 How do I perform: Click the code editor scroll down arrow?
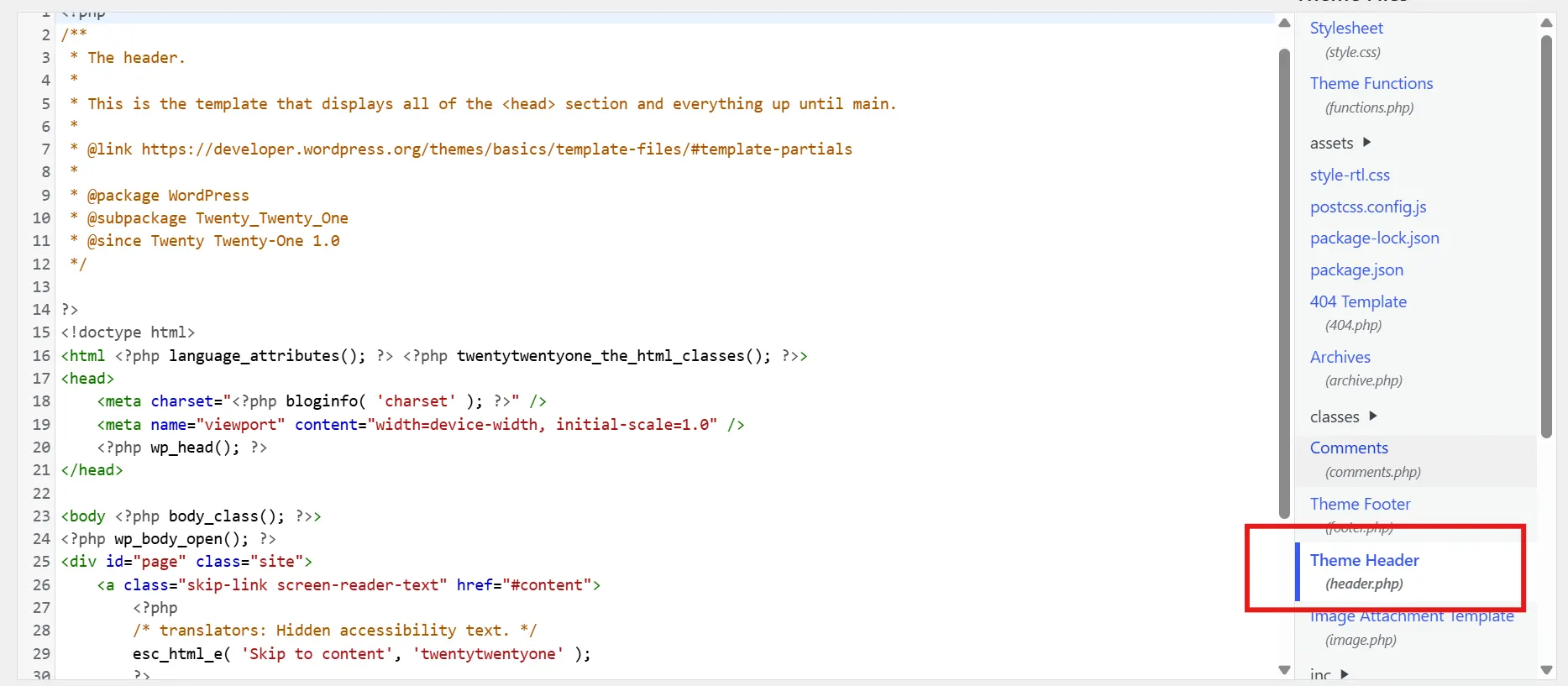click(x=1284, y=670)
